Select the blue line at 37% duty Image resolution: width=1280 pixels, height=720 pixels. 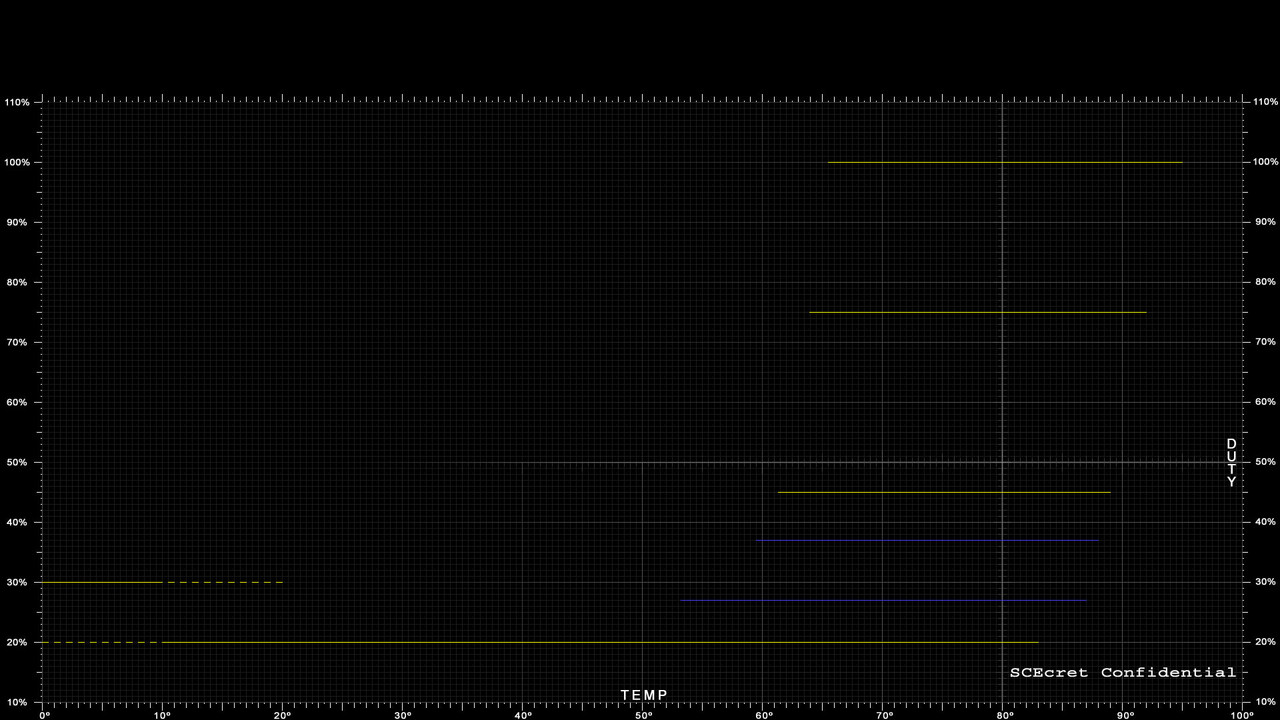coord(927,540)
